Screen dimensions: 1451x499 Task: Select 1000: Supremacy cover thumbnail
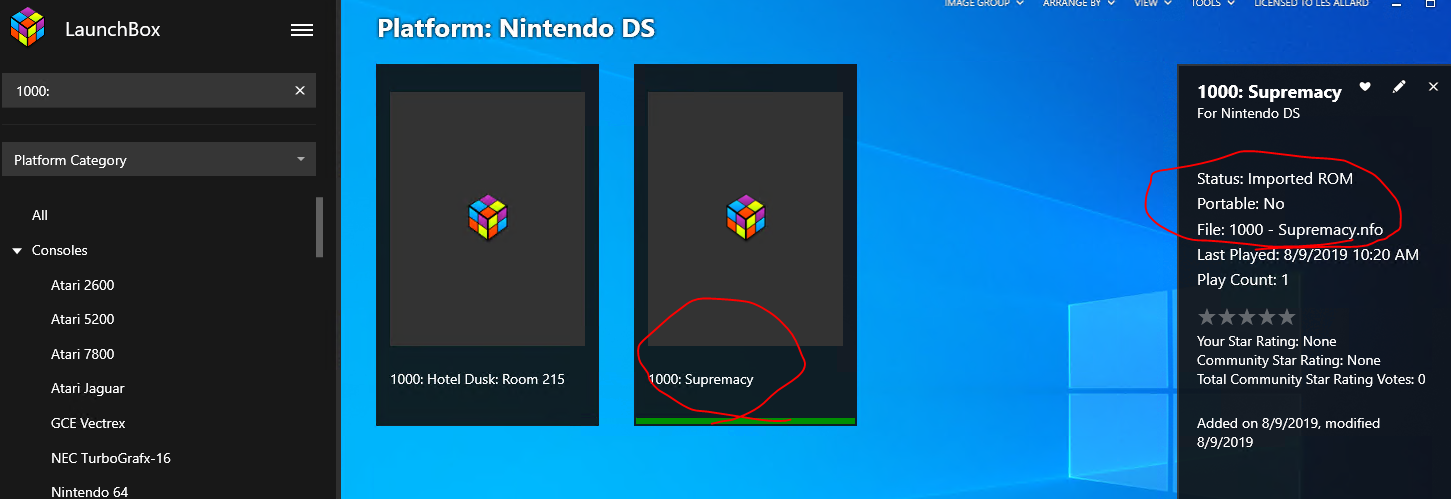tap(745, 219)
